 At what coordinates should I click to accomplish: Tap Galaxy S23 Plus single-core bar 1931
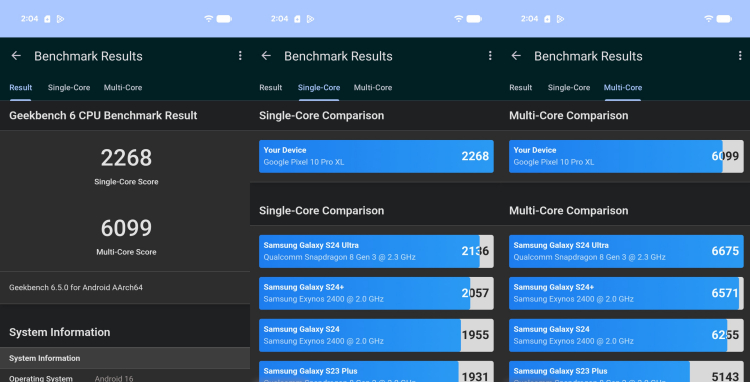point(376,371)
